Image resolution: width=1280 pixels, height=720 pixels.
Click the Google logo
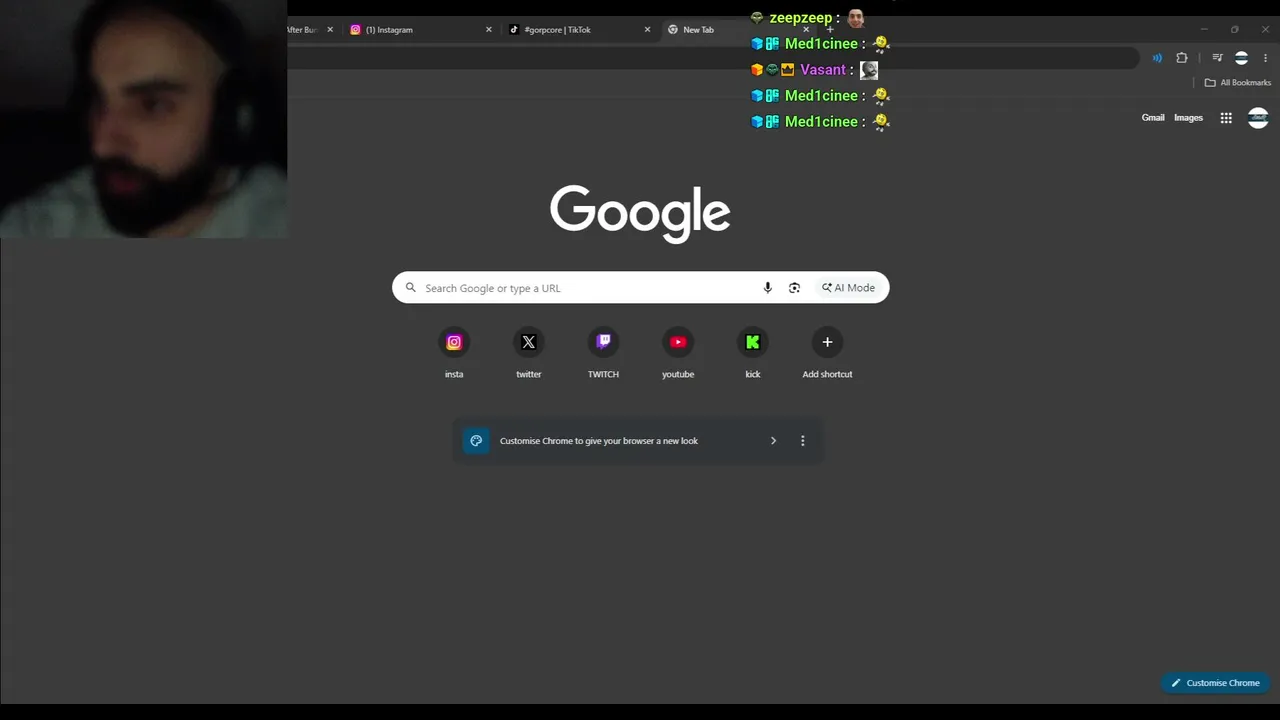[640, 213]
